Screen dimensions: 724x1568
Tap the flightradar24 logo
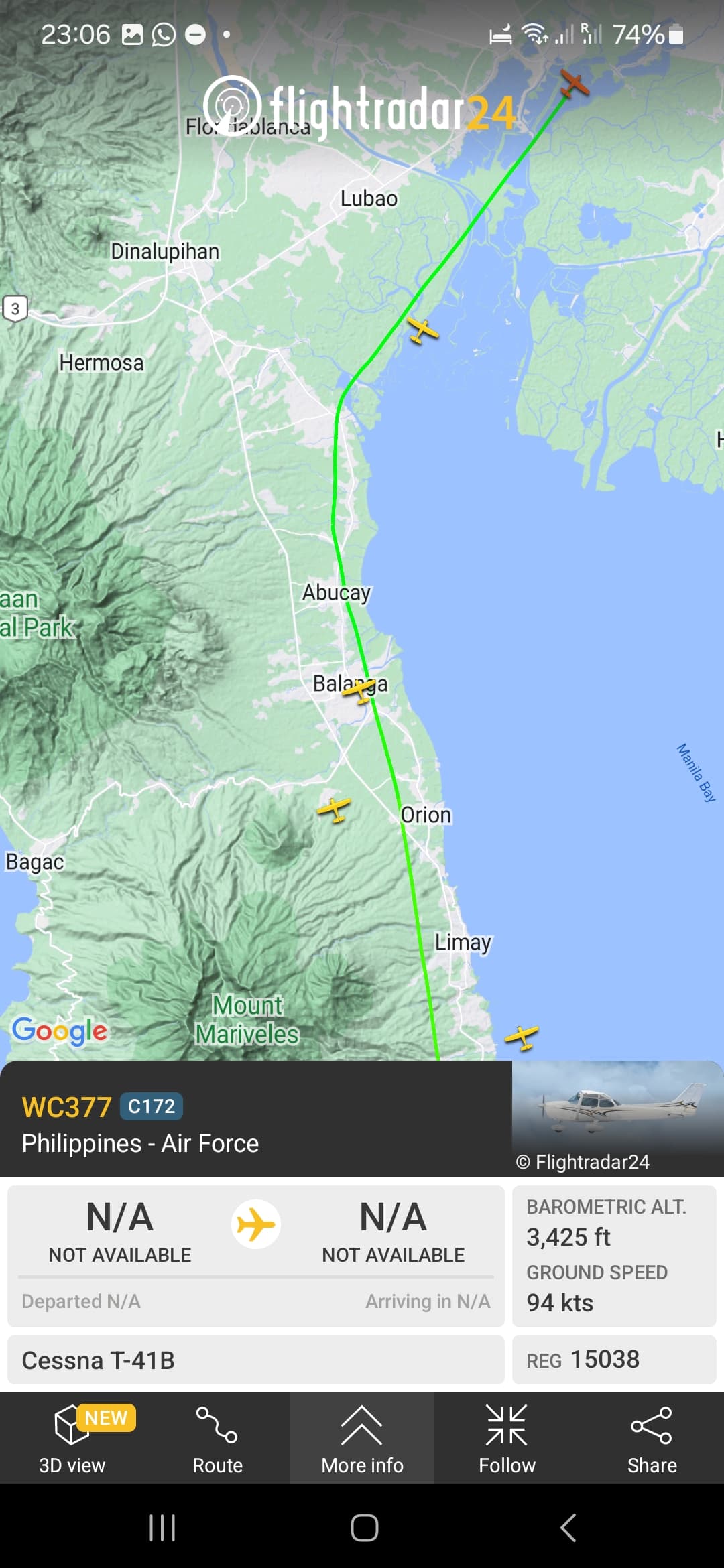point(359,107)
